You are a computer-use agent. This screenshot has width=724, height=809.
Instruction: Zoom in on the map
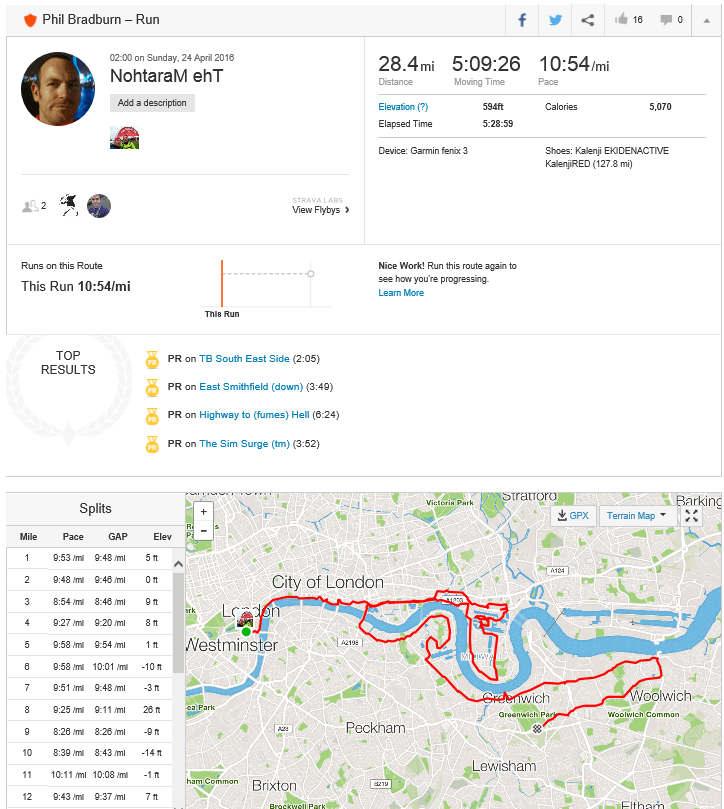pyautogui.click(x=204, y=511)
